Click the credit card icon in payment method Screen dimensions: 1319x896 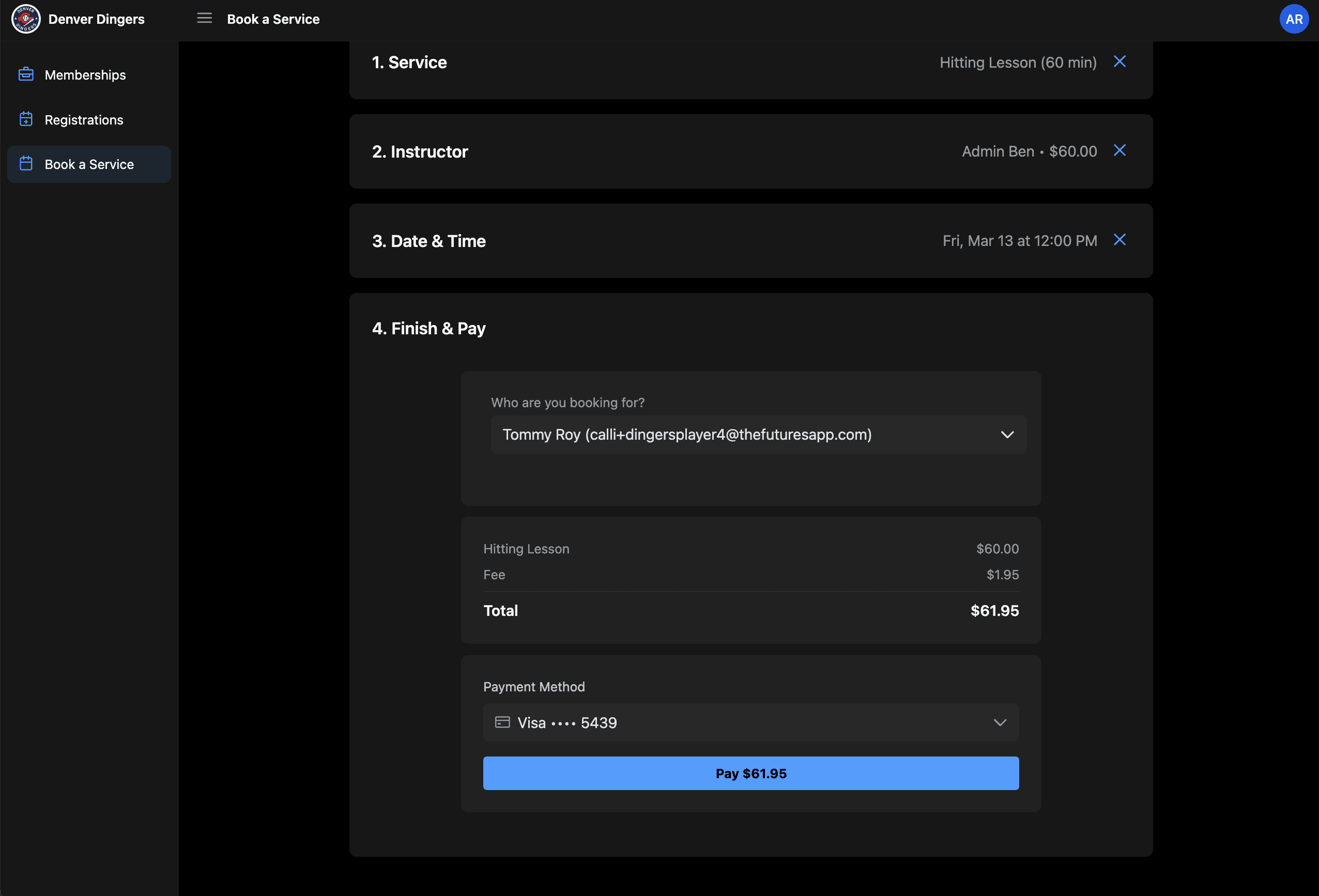click(502, 722)
